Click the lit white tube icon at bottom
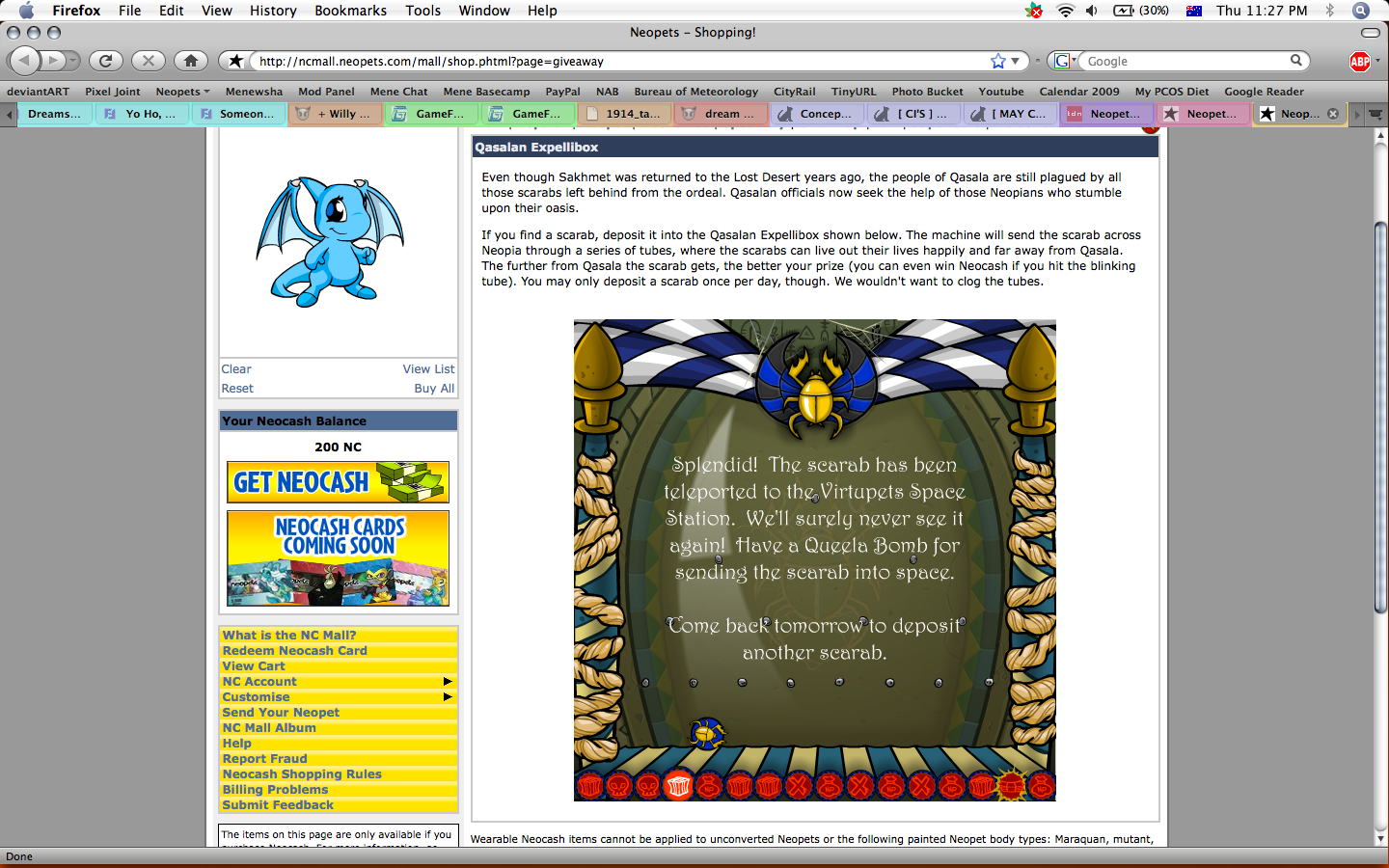 (x=678, y=786)
